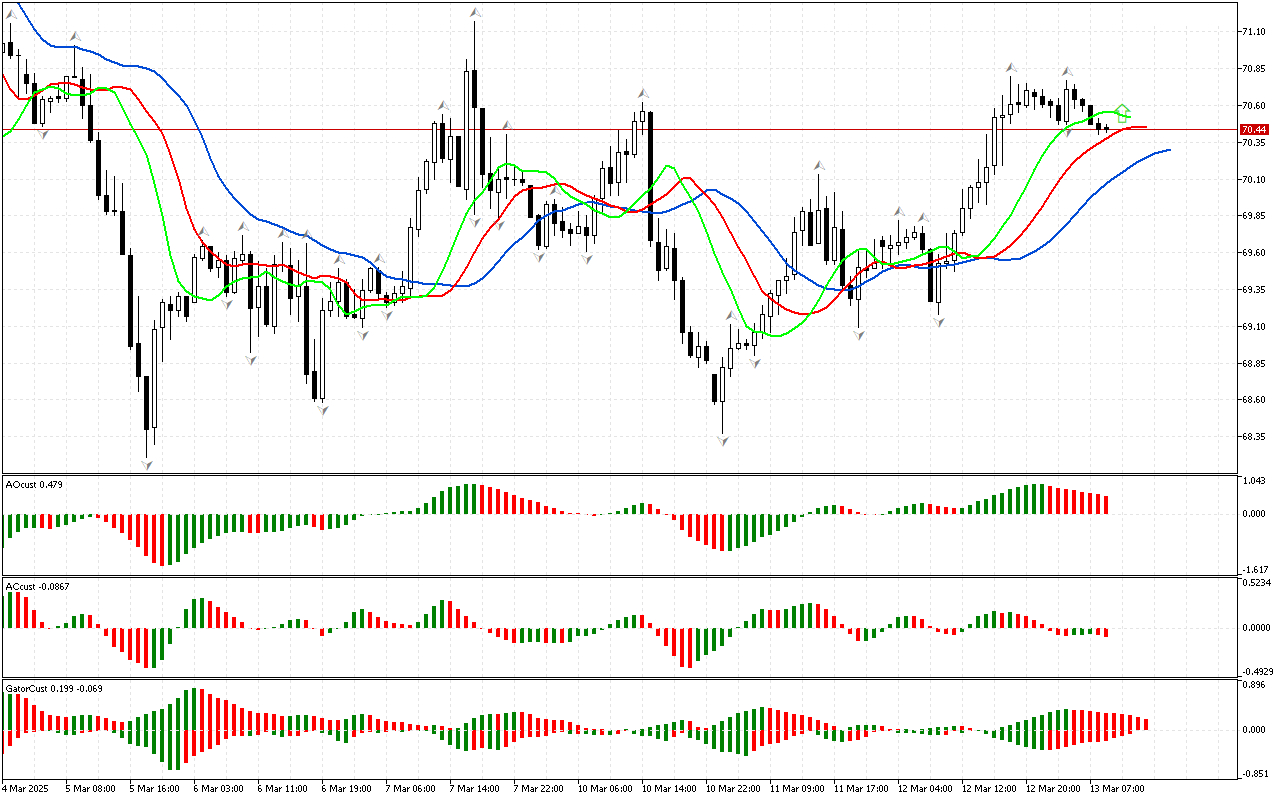The image size is (1280, 800).
Task: Click the 69.85 price axis label
Action: (x=1253, y=216)
